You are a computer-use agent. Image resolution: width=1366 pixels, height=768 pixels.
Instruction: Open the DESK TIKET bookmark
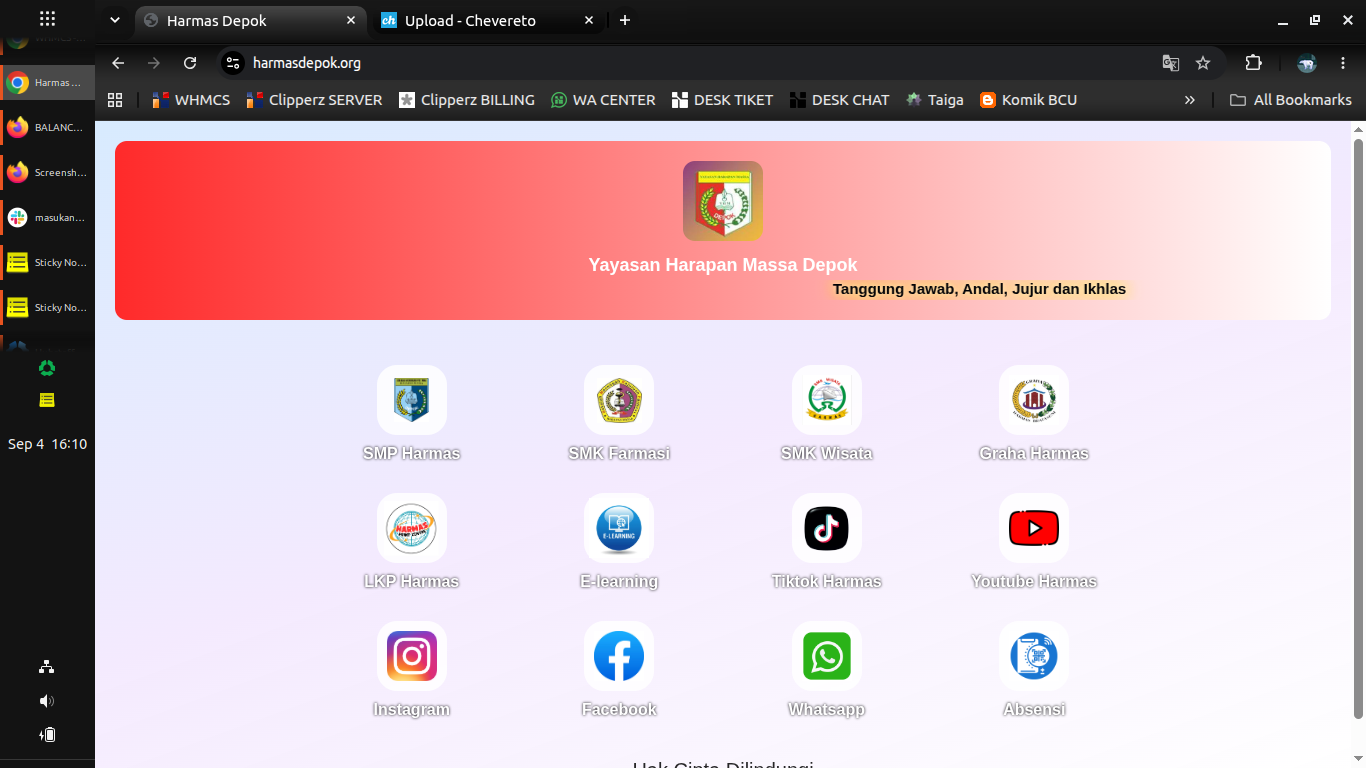click(x=722, y=100)
